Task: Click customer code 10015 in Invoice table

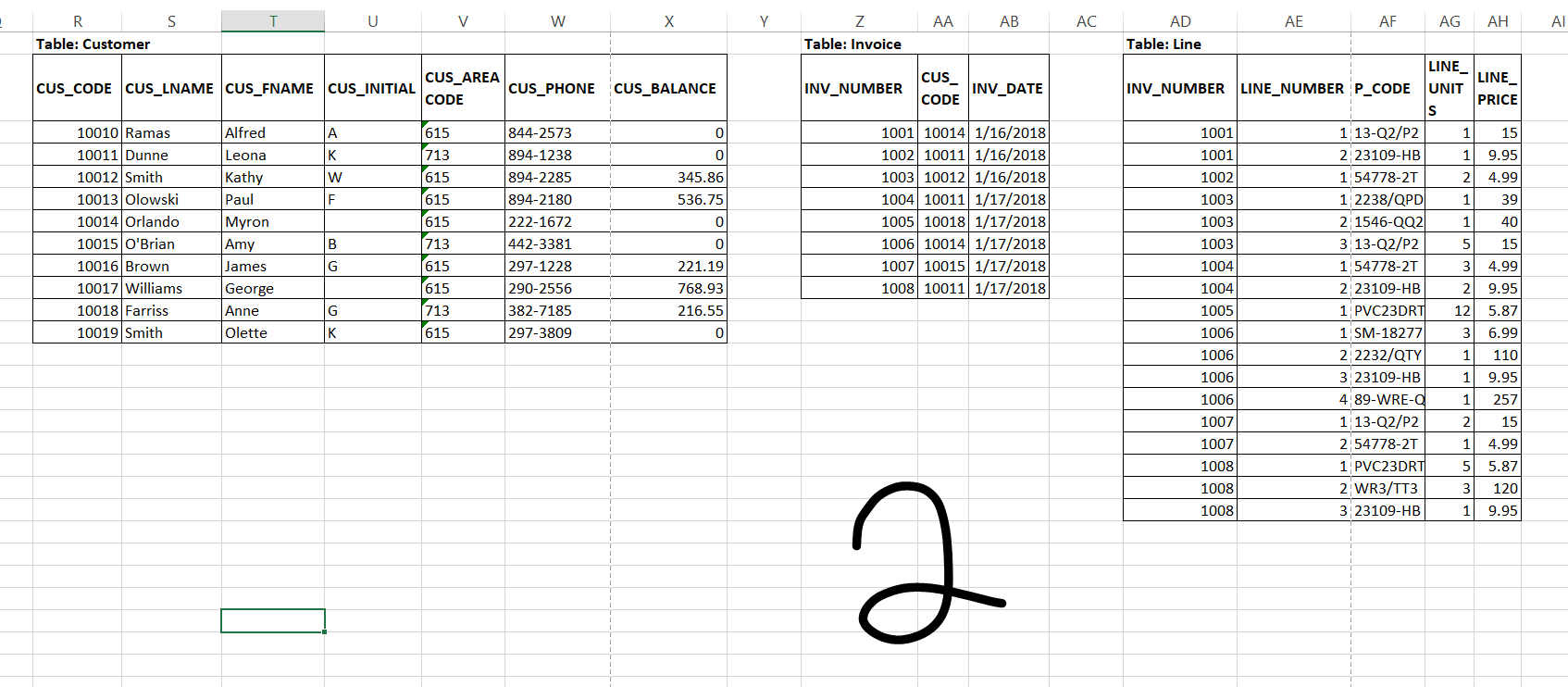Action: (x=943, y=266)
